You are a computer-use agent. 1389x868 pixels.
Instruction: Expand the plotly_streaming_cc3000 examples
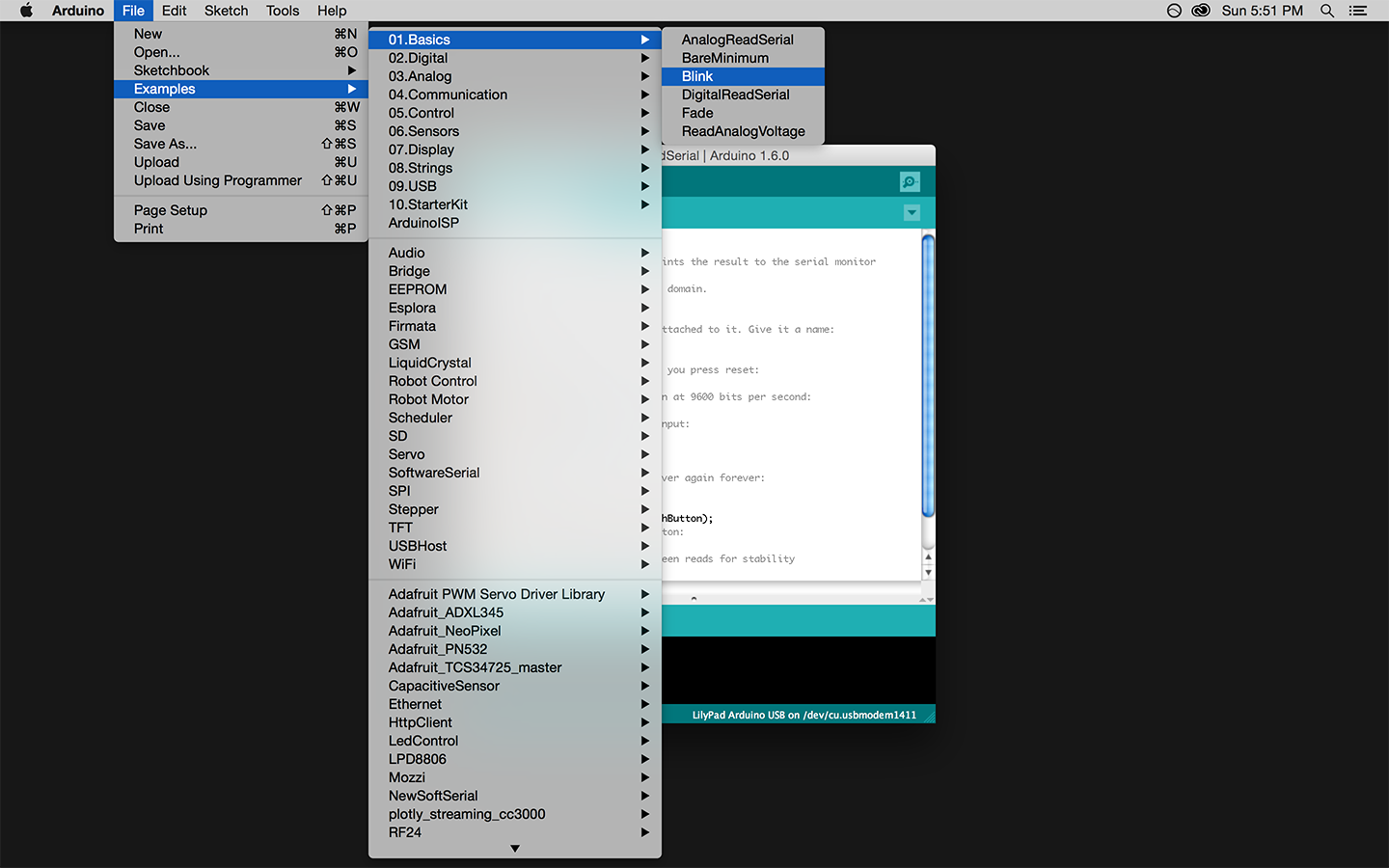(x=515, y=814)
